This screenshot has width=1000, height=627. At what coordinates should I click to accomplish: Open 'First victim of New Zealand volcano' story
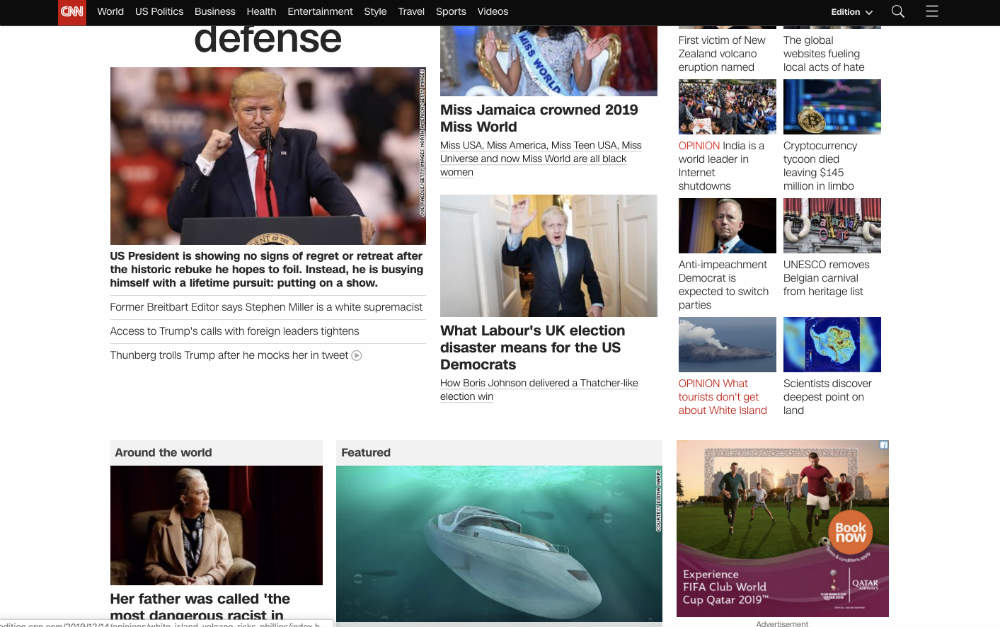721,54
